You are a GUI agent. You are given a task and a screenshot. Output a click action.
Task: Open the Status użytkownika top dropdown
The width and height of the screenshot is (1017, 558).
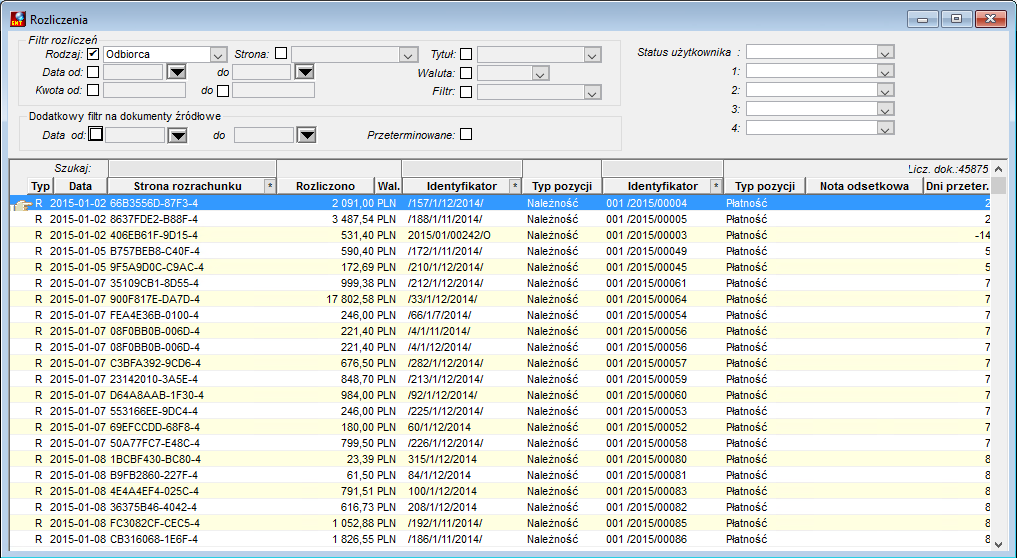point(885,53)
